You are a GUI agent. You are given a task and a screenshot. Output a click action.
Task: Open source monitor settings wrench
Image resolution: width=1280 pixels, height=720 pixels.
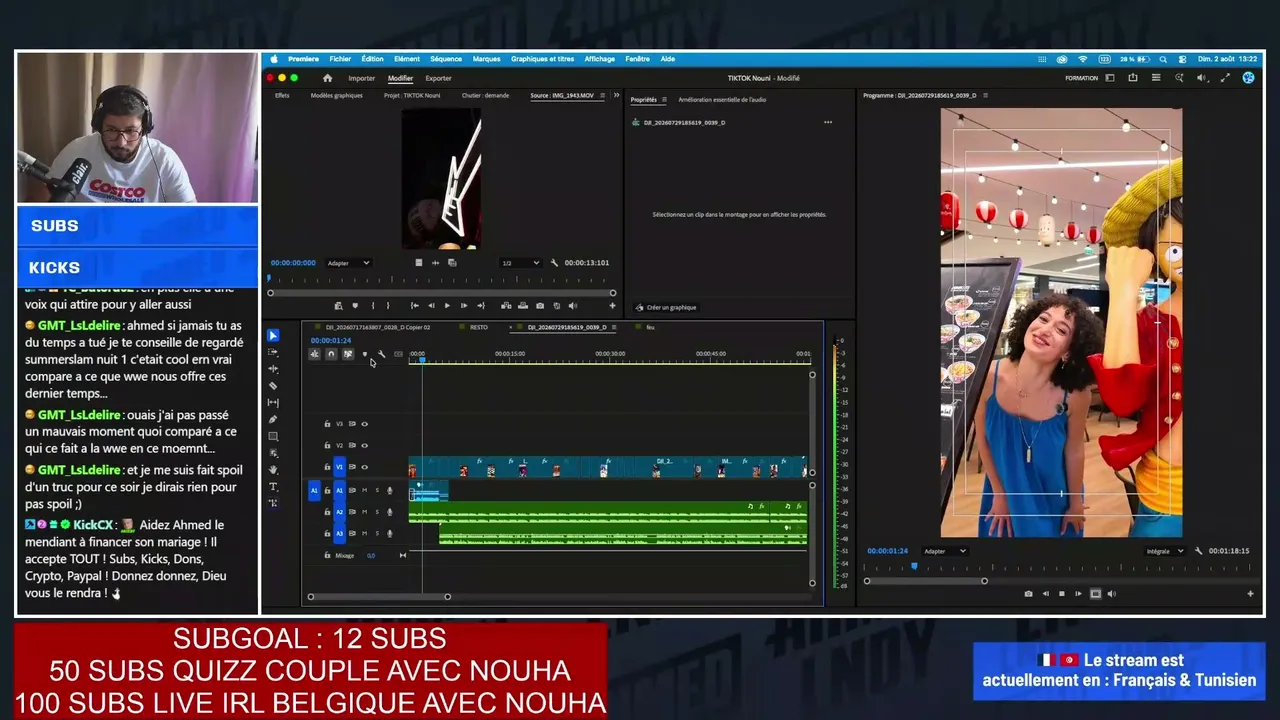pyautogui.click(x=554, y=263)
